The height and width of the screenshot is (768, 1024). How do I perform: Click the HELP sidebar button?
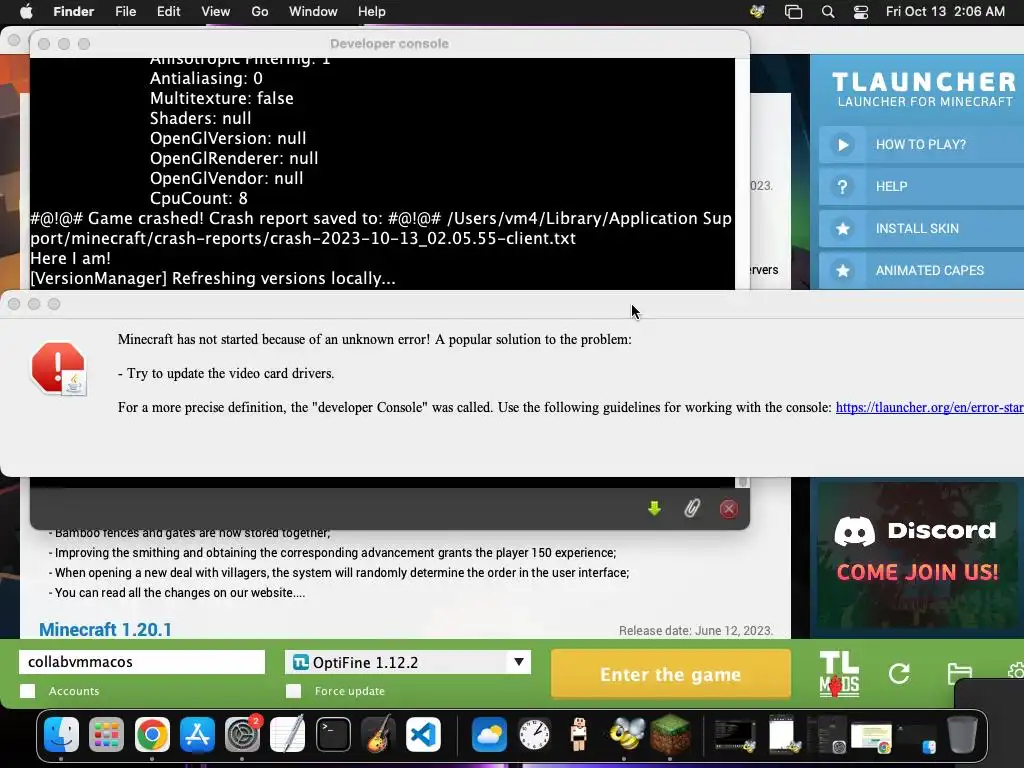click(921, 187)
